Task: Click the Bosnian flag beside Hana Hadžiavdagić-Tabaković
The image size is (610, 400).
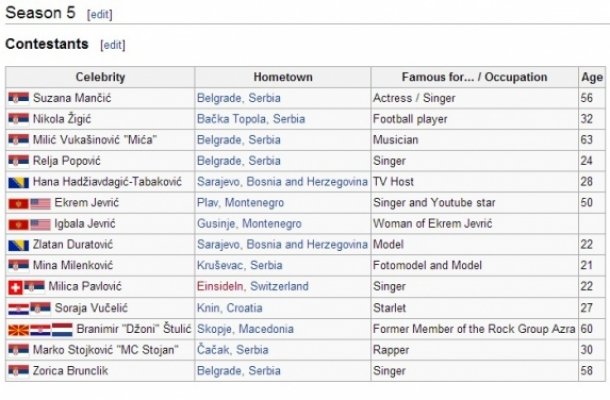Action: 18,182
